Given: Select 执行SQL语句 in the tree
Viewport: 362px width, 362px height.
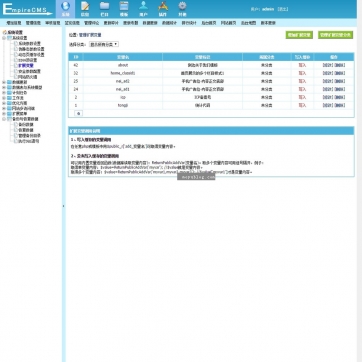Looking at the screenshot, I should point(29,141).
